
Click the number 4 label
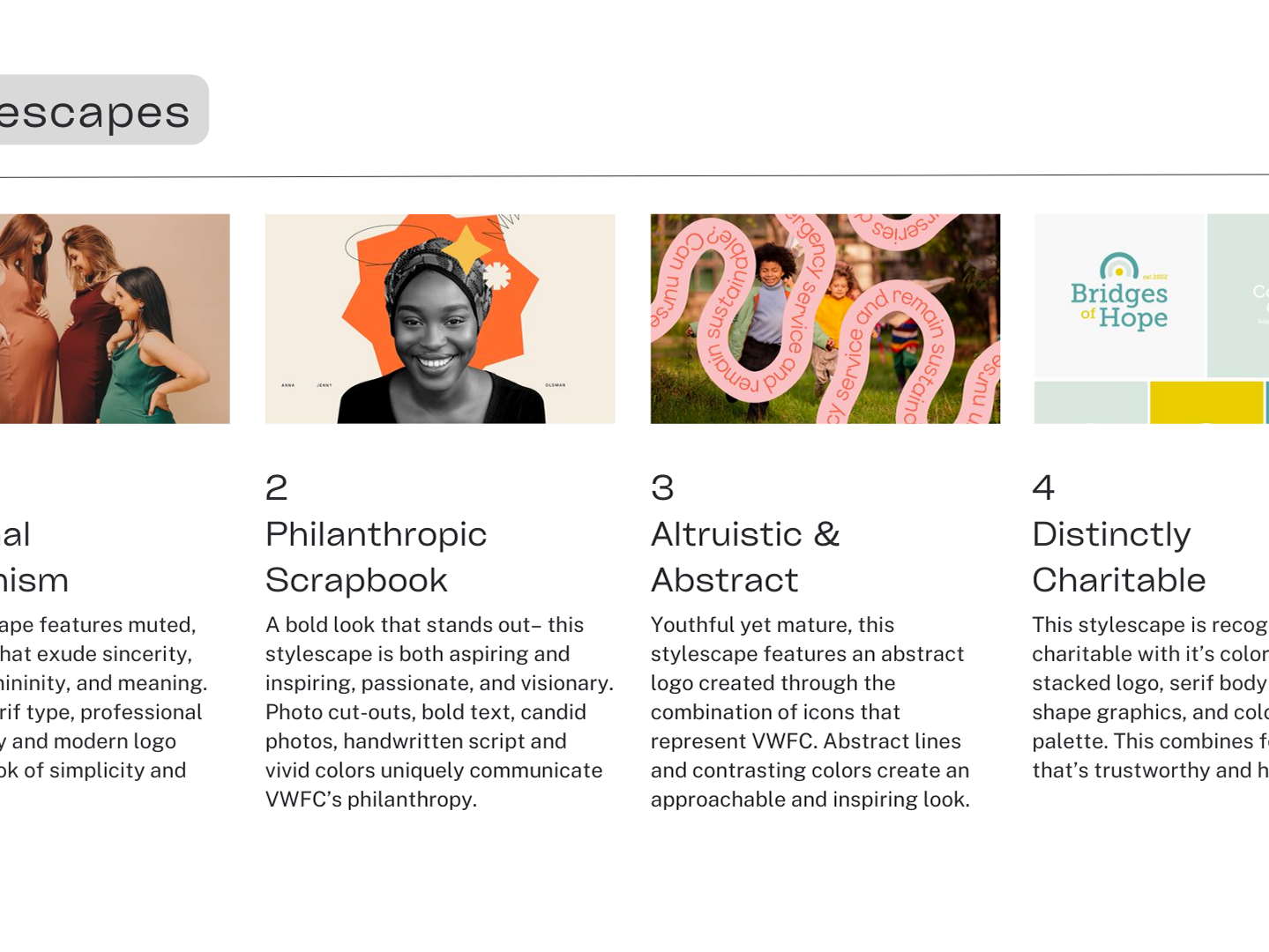(x=1043, y=487)
